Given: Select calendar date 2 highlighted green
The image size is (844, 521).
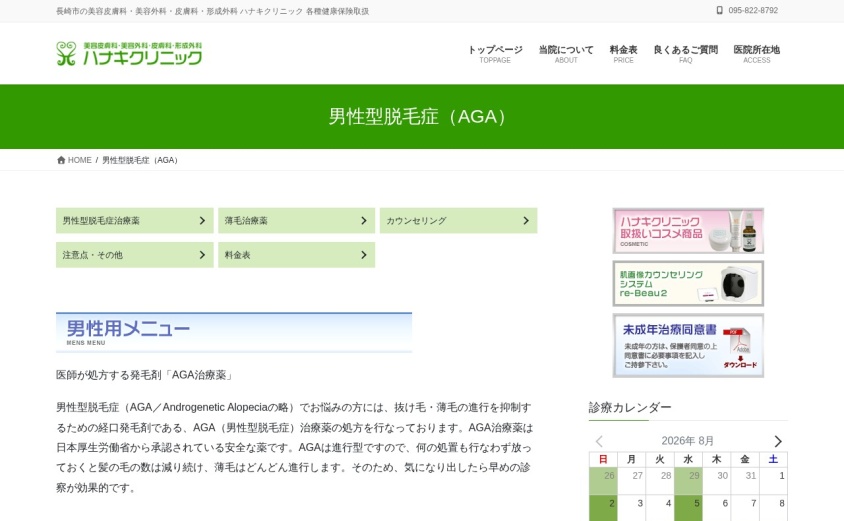Looking at the screenshot, I should tap(603, 508).
